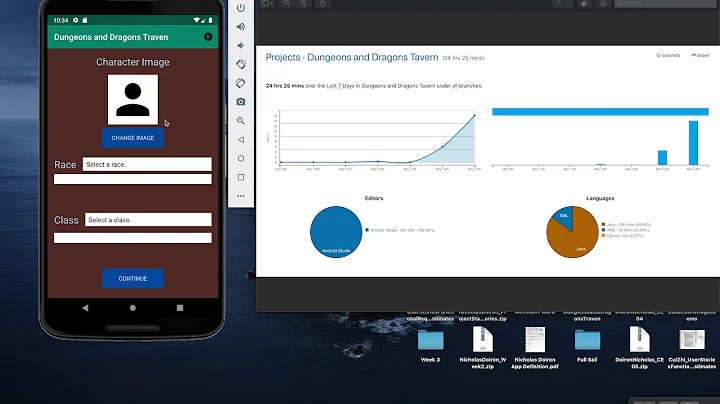Click the commits link in the dashboard

click(x=668, y=55)
